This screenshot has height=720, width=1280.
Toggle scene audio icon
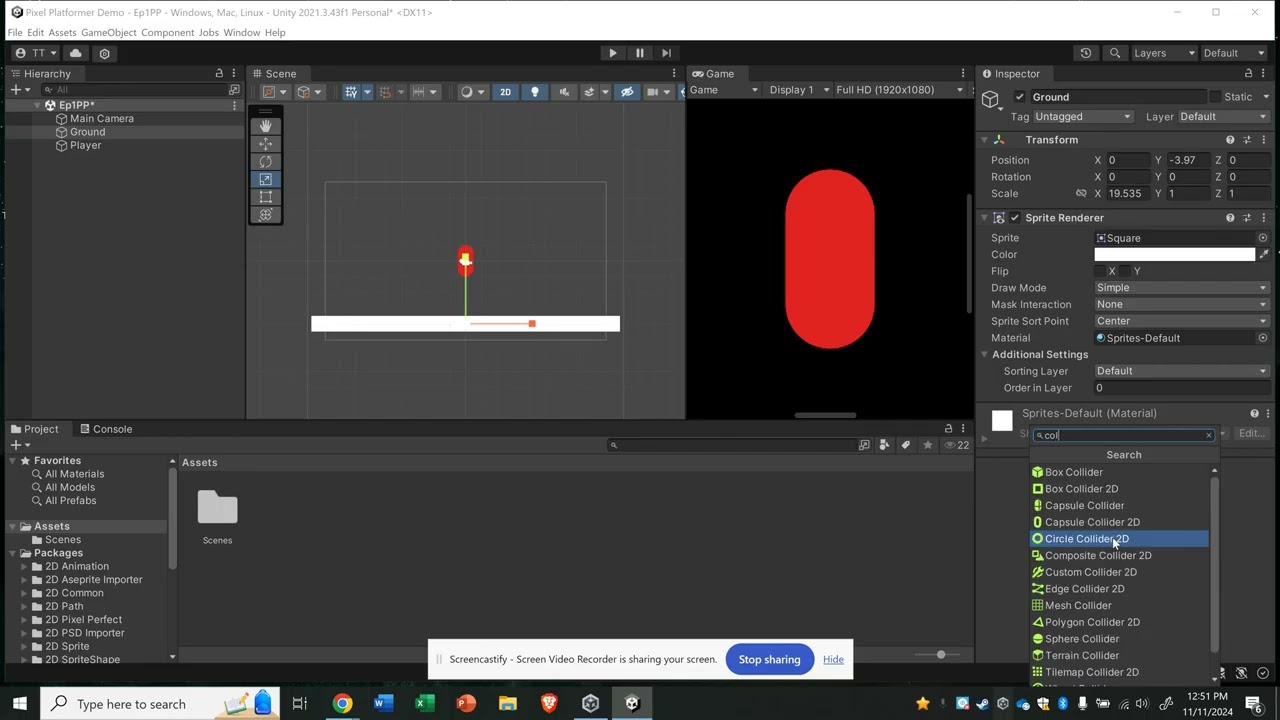point(564,92)
